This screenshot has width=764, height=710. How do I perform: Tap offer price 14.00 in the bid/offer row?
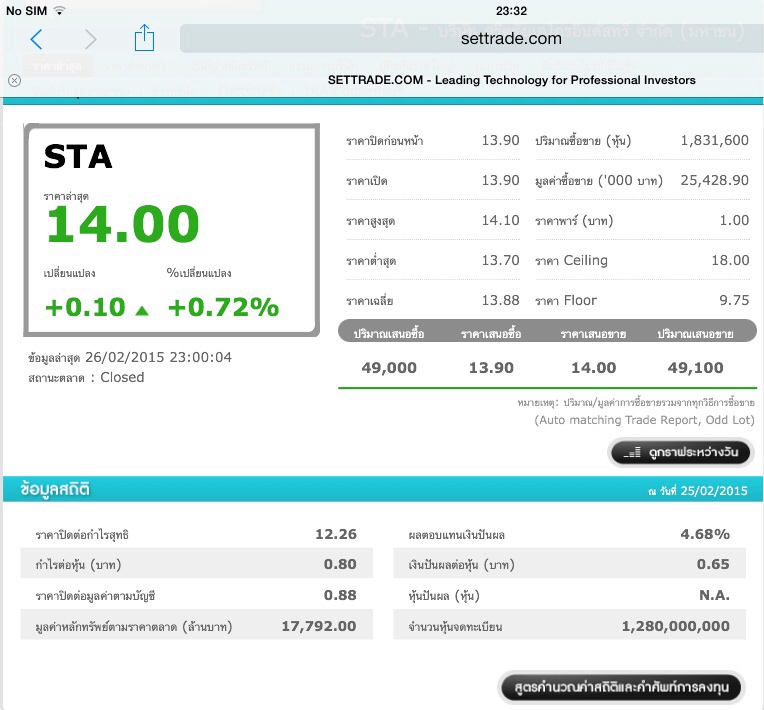[x=593, y=367]
